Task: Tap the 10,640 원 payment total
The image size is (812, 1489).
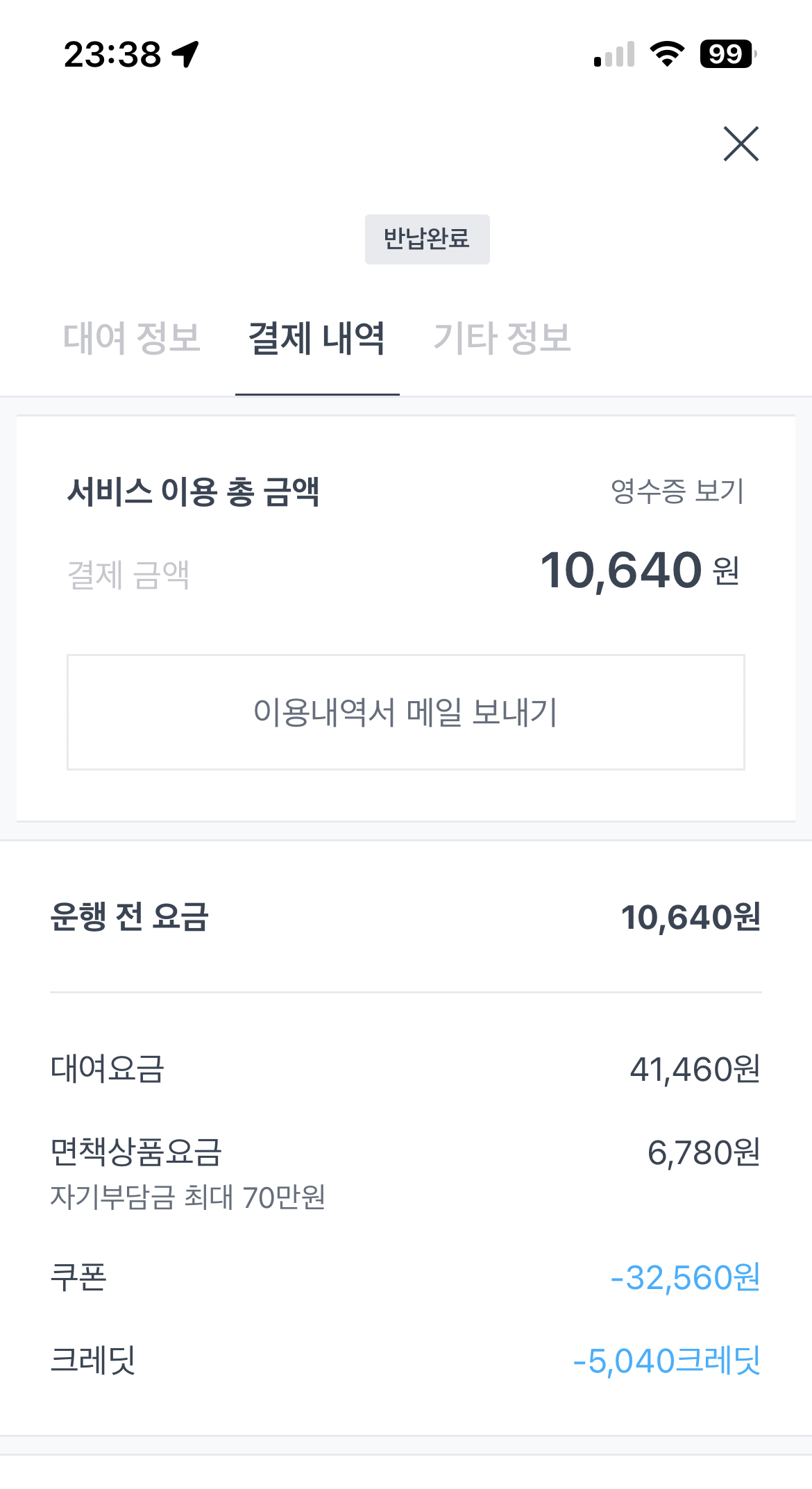Action: [639, 571]
